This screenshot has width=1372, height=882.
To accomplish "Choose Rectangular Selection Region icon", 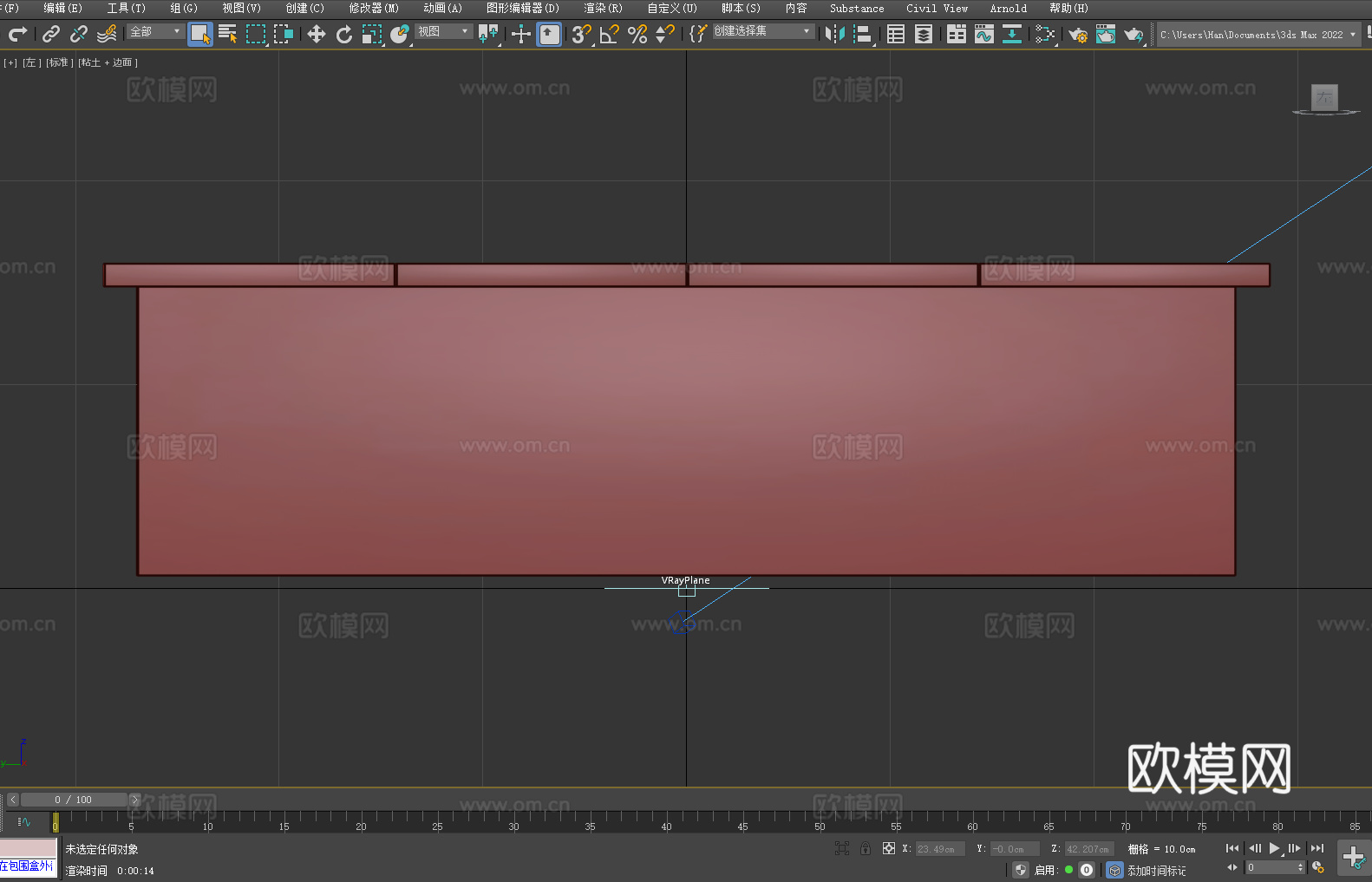I will coord(256,34).
